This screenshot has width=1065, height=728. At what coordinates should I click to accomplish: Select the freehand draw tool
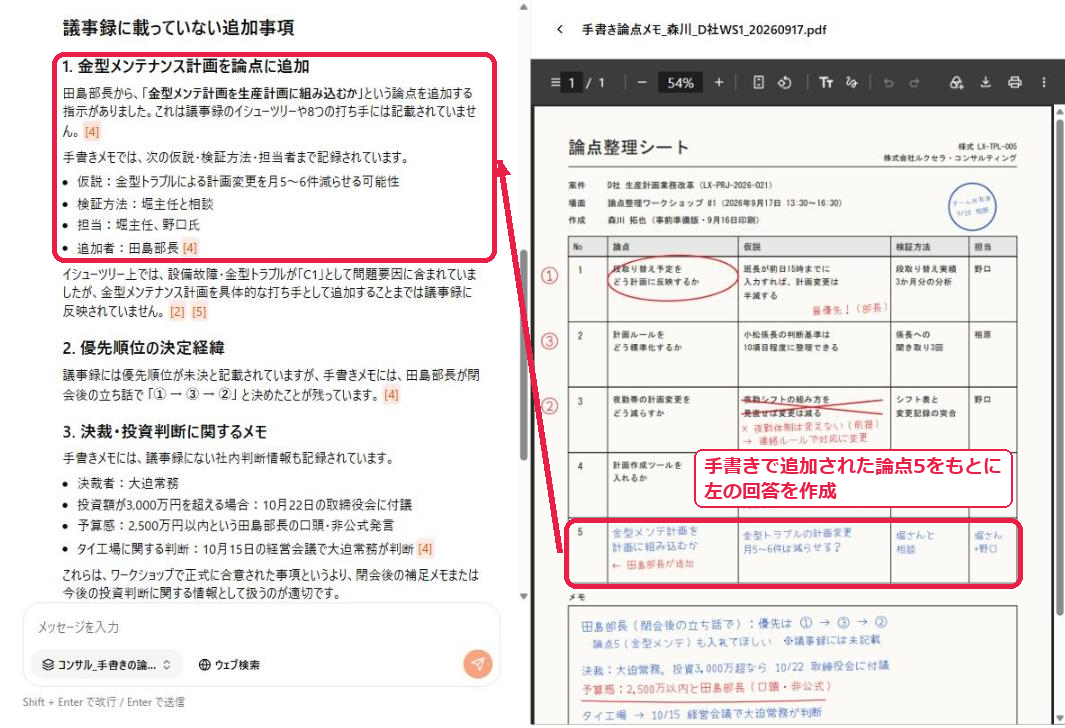pyautogui.click(x=852, y=82)
